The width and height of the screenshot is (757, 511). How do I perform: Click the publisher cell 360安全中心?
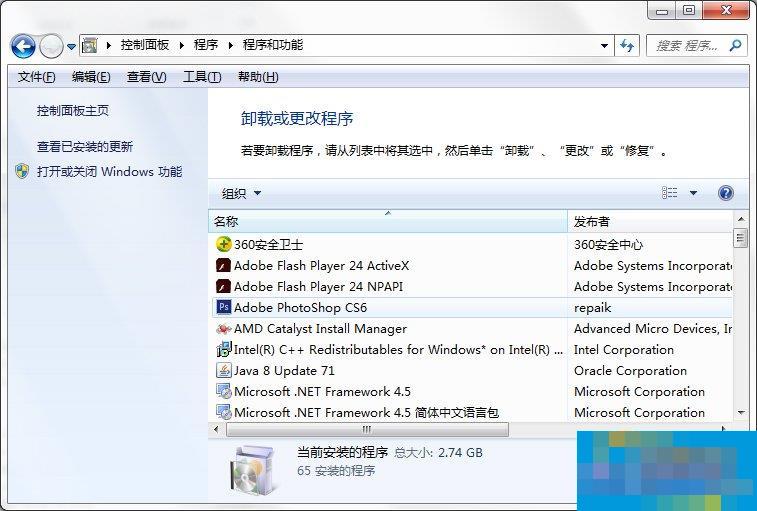pos(608,244)
